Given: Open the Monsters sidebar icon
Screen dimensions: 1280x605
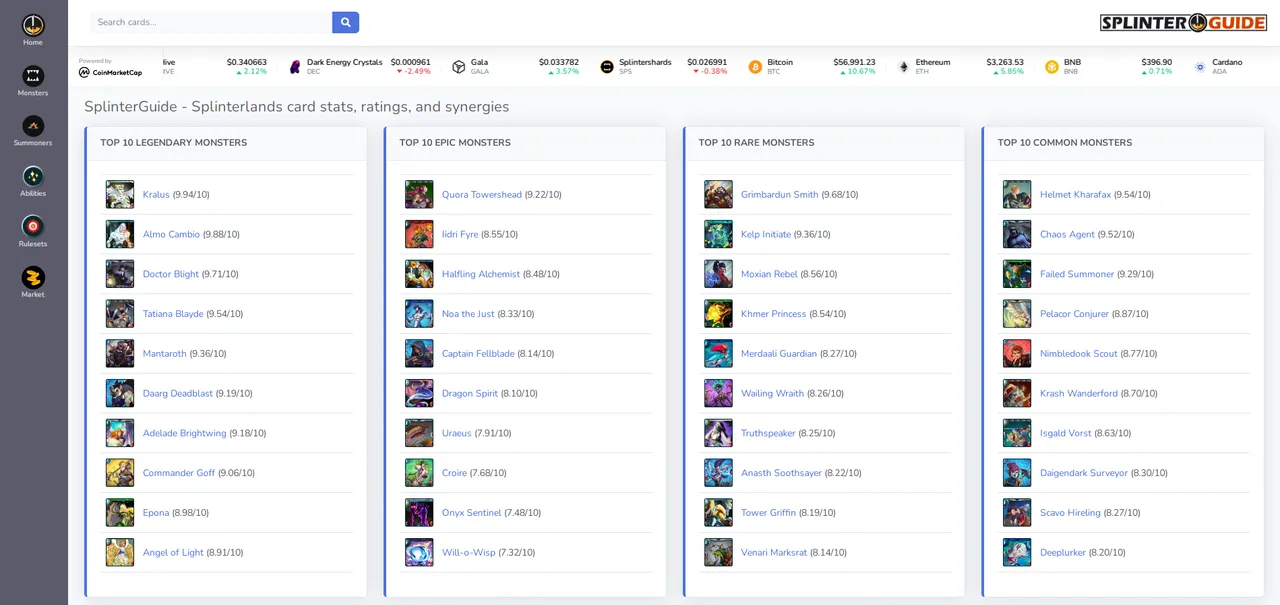Looking at the screenshot, I should pyautogui.click(x=33, y=76).
